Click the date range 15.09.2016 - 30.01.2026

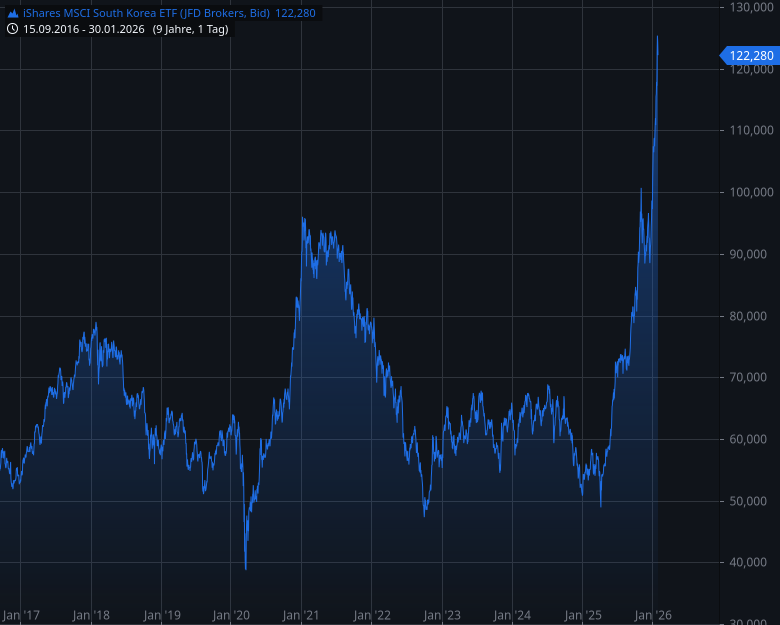[84, 29]
